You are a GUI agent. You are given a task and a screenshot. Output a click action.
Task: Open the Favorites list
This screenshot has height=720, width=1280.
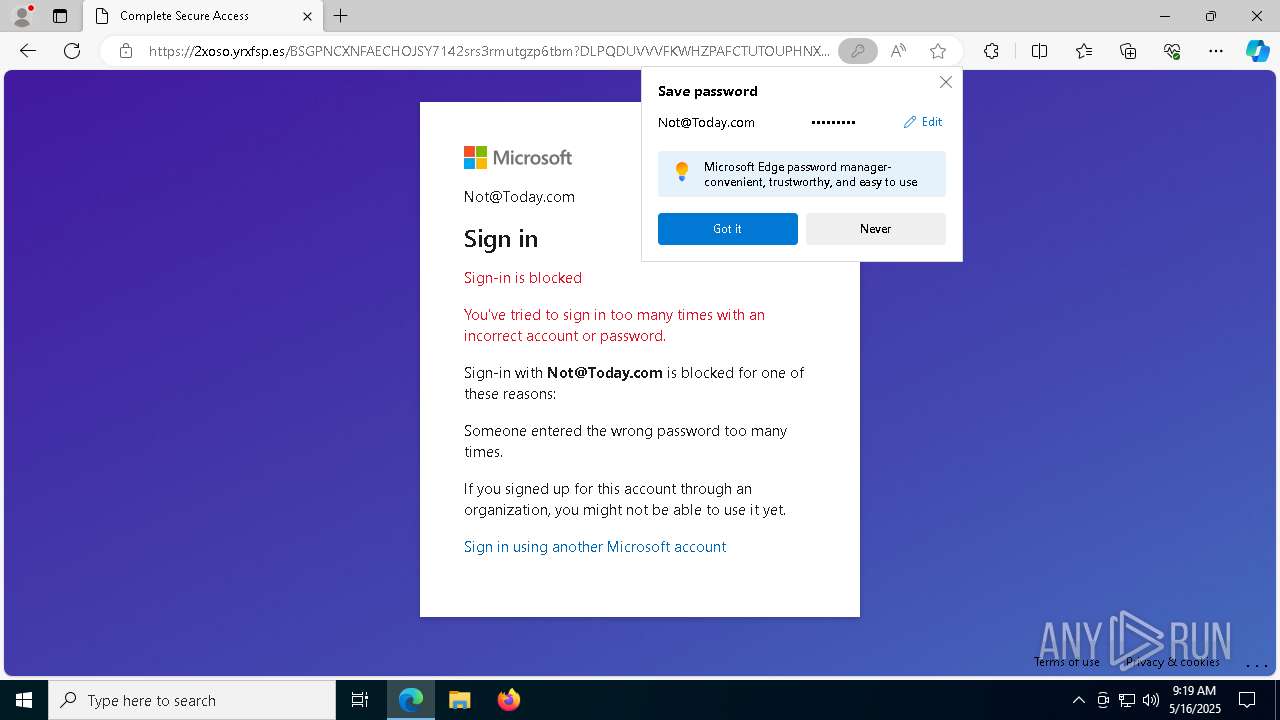pyautogui.click(x=1084, y=51)
